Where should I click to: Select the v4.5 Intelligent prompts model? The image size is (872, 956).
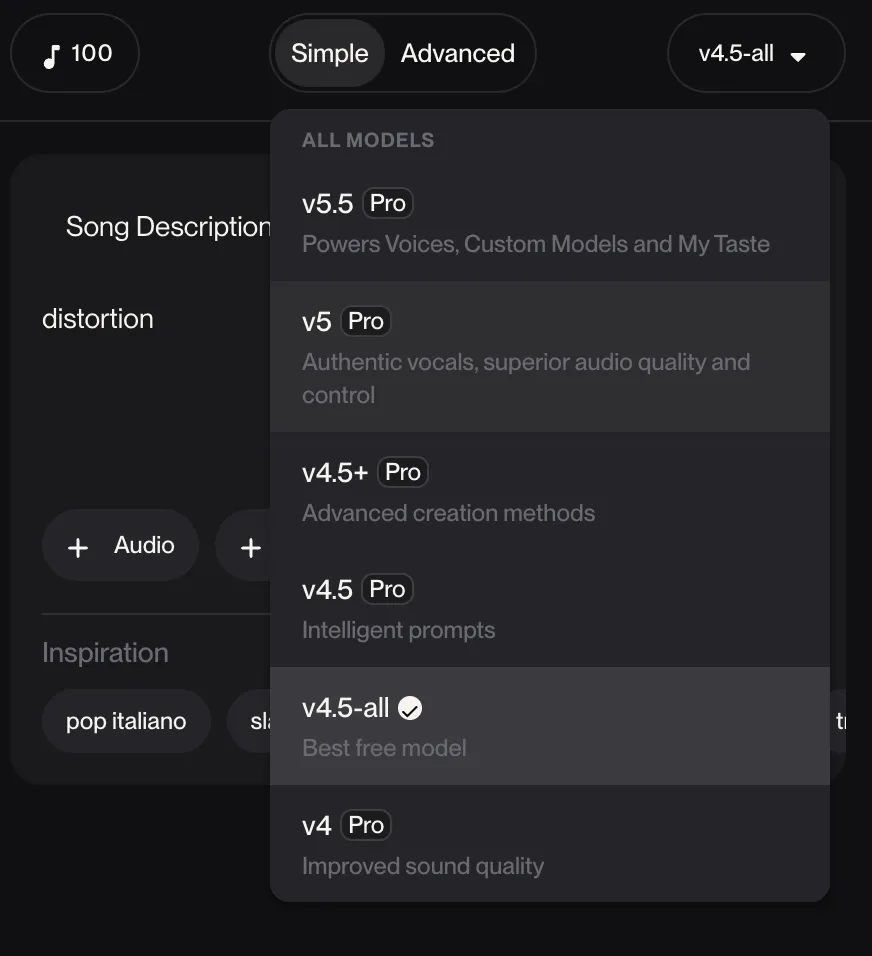pyautogui.click(x=549, y=608)
